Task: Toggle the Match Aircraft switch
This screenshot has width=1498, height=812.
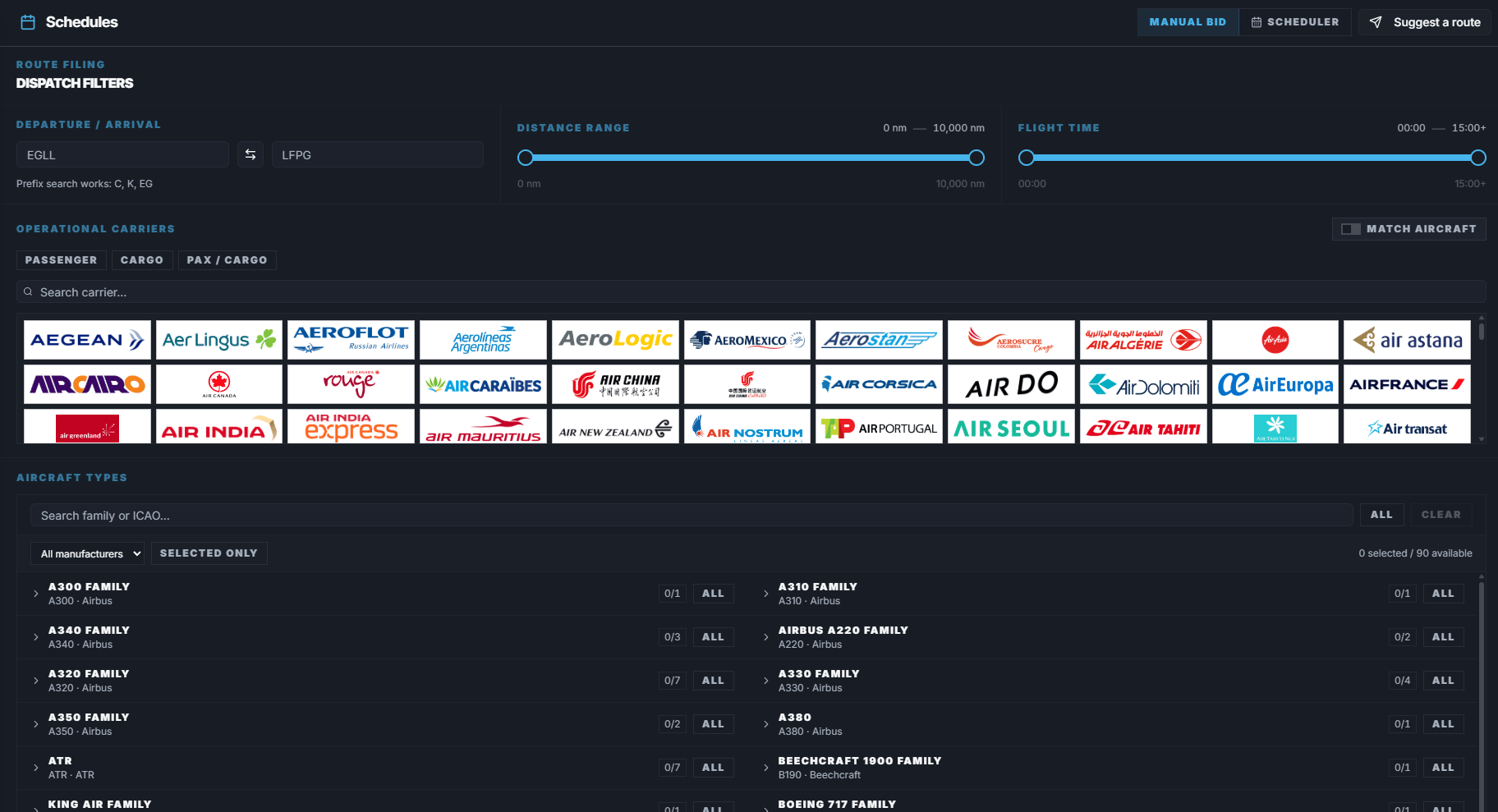Action: coord(1408,229)
